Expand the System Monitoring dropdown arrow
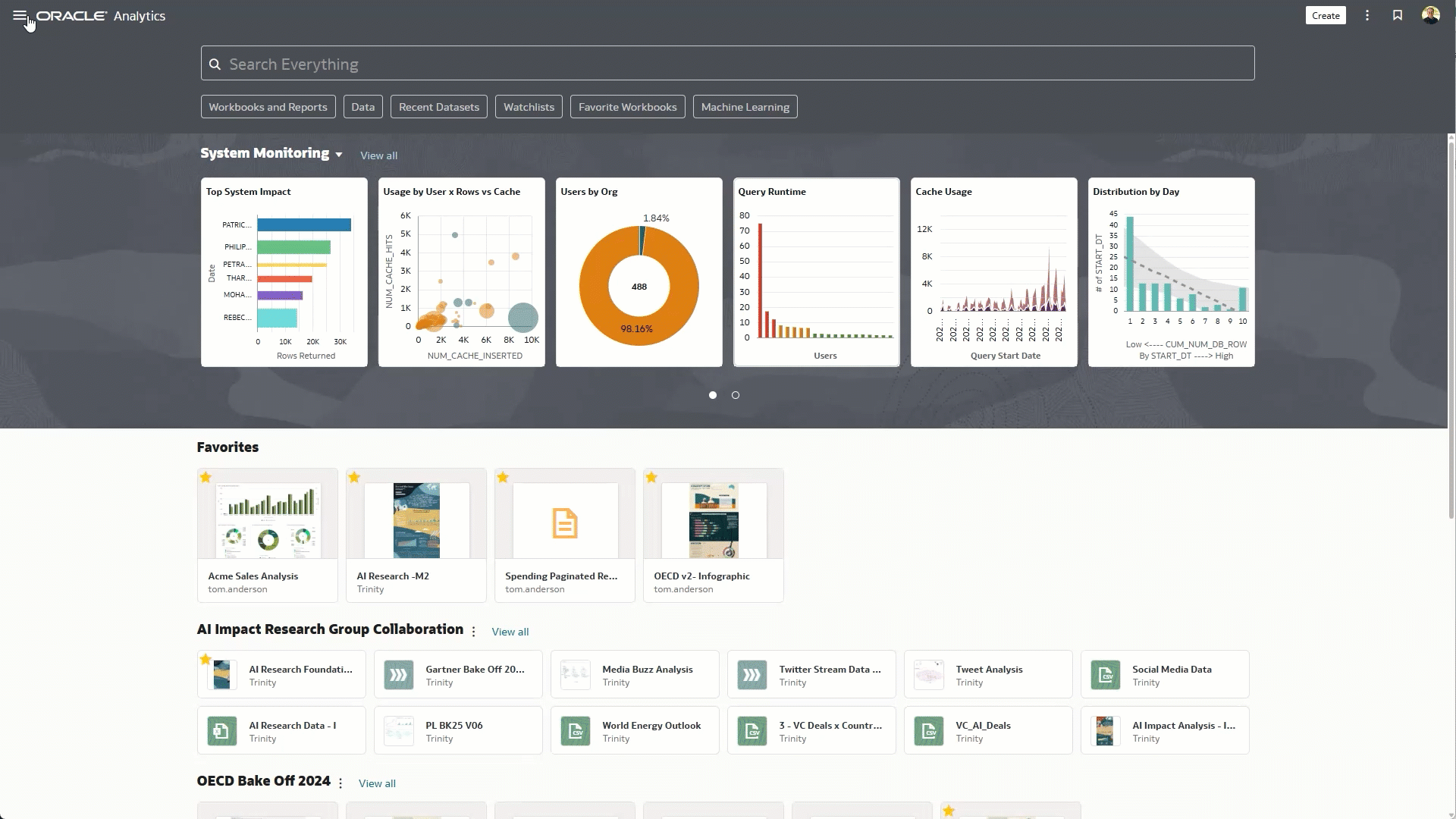Image resolution: width=1456 pixels, height=819 pixels. point(339,155)
